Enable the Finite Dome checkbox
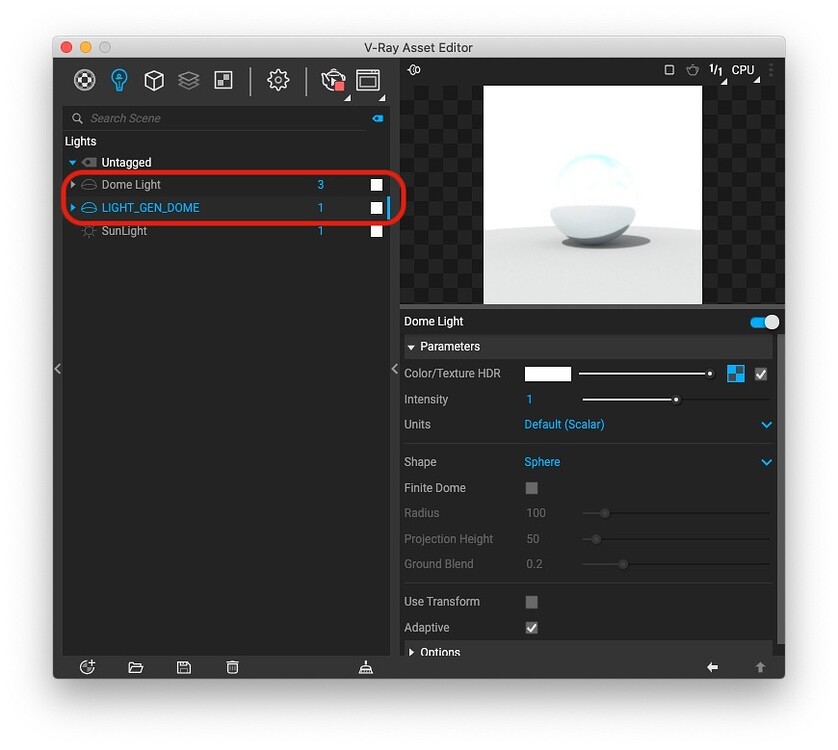Image resolution: width=838 pixels, height=750 pixels. (531, 488)
